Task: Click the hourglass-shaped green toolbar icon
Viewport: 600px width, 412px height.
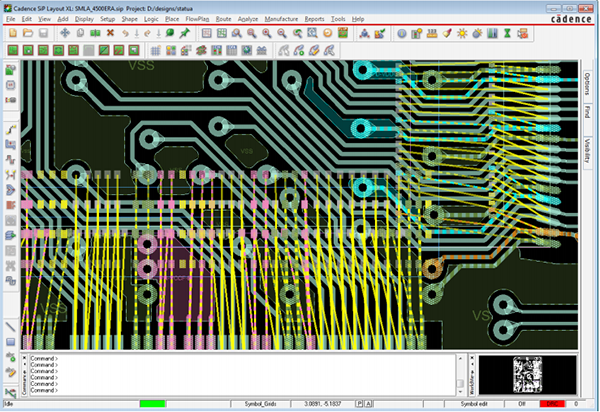Action: point(507,34)
